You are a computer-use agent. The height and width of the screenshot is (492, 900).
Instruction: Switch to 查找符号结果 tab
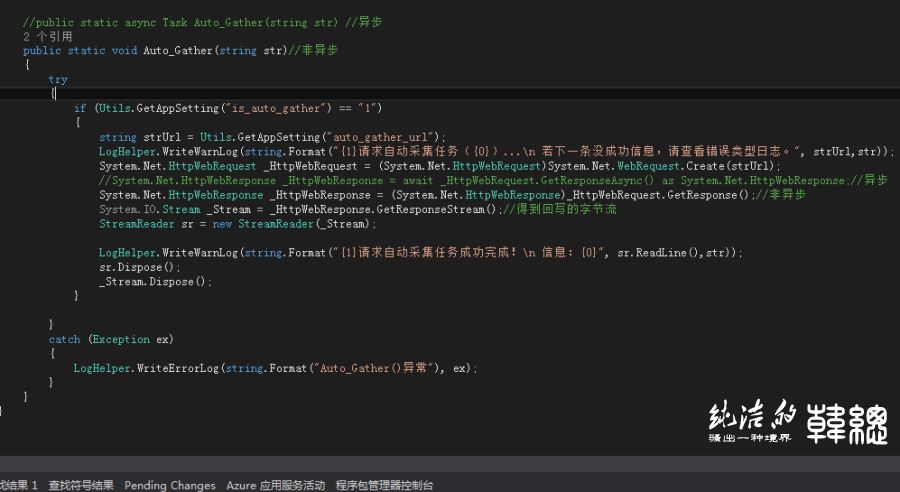pyautogui.click(x=81, y=485)
